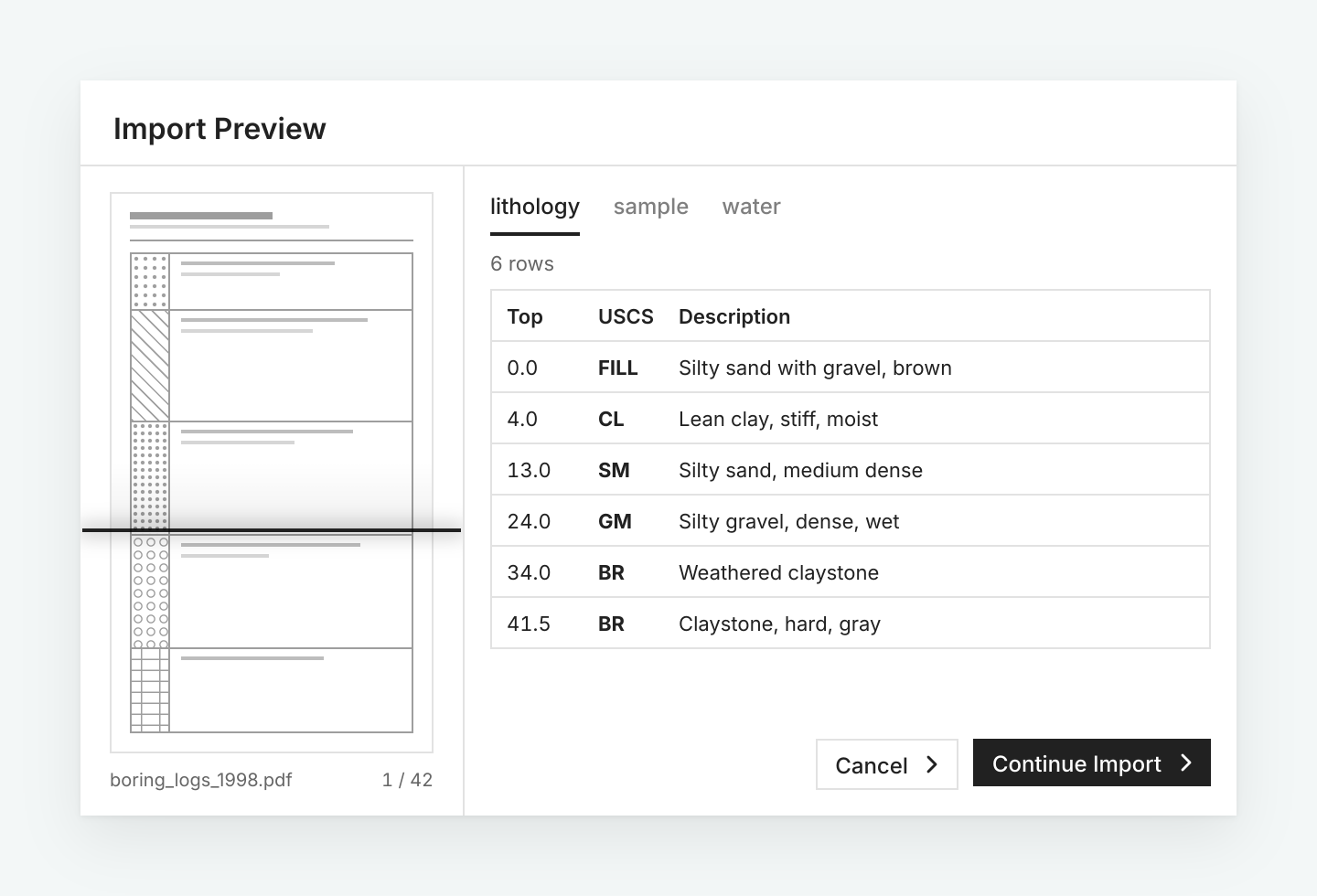
Task: Open the sample tab
Action: point(651,207)
